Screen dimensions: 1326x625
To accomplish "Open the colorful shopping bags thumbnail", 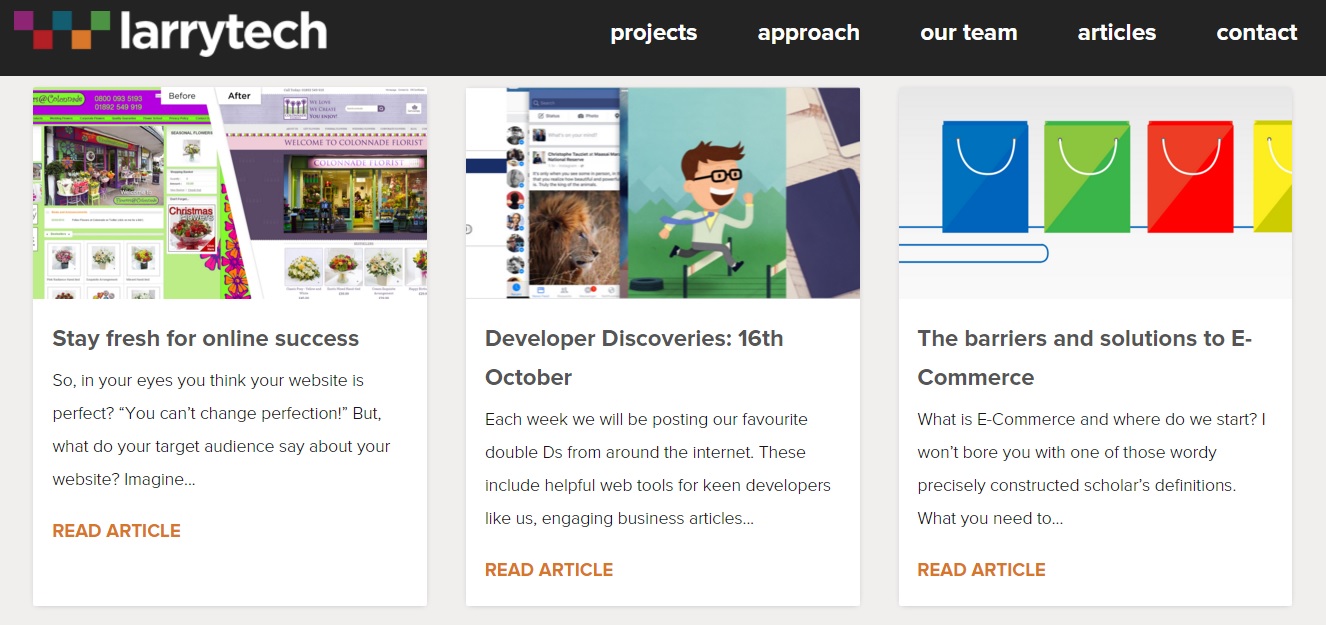I will click(1095, 193).
